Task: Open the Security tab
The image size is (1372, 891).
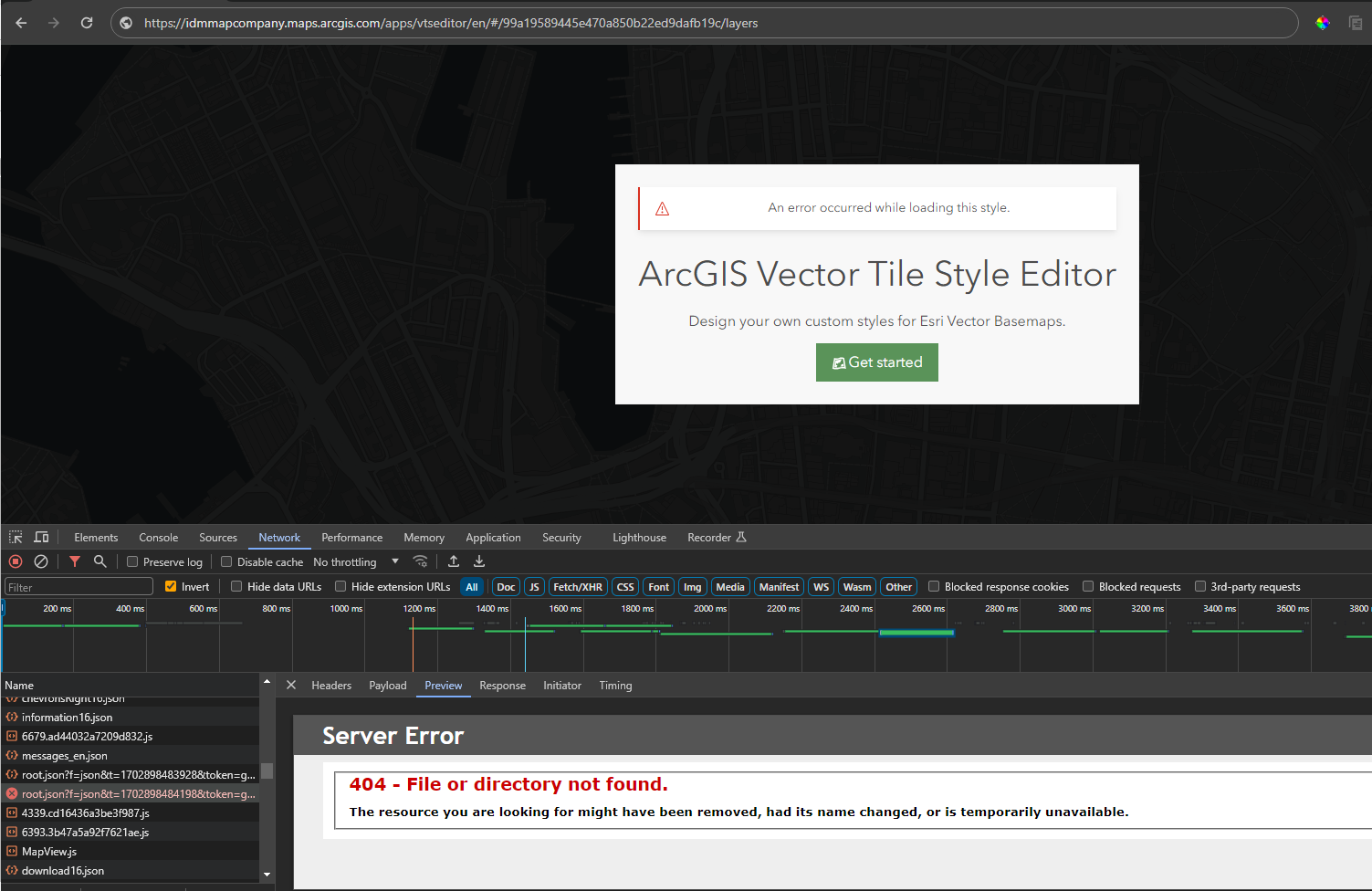Action: pos(561,538)
